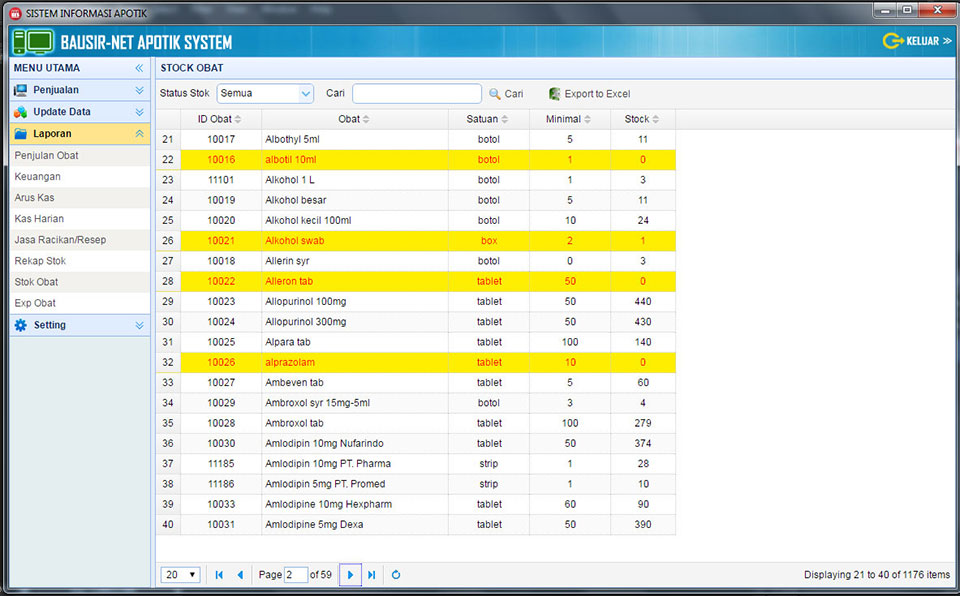Open the rows-per-page dropdown showing 20

pos(181,575)
